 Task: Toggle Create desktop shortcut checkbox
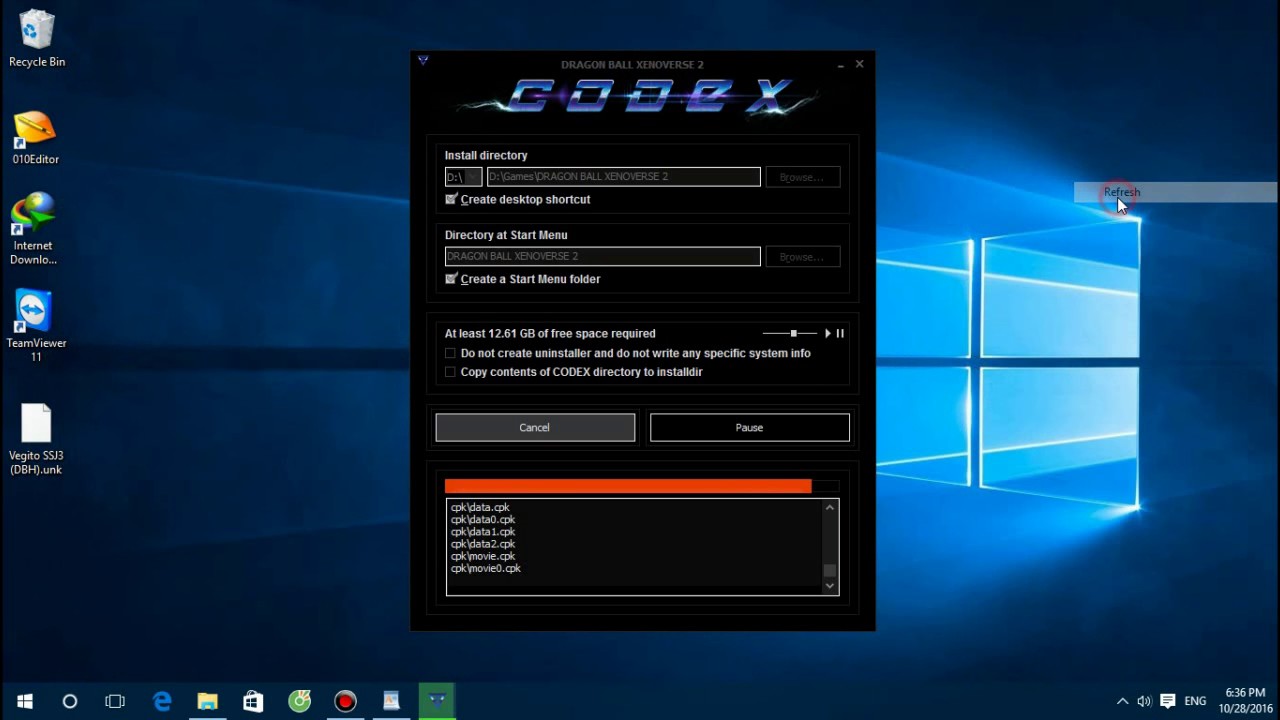pyautogui.click(x=451, y=199)
